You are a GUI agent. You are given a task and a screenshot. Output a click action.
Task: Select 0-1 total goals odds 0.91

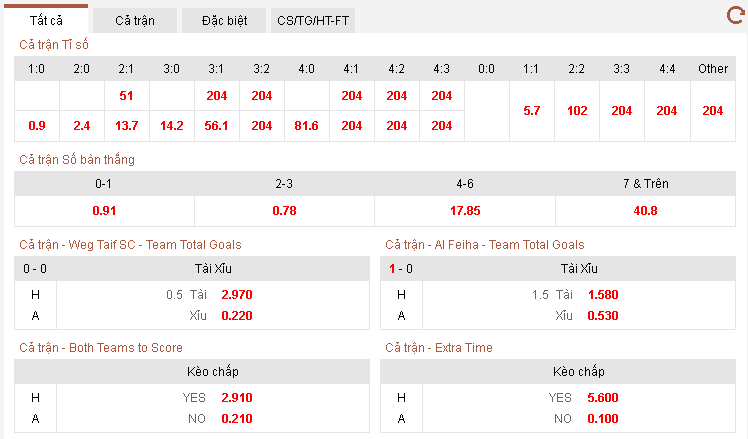click(104, 211)
